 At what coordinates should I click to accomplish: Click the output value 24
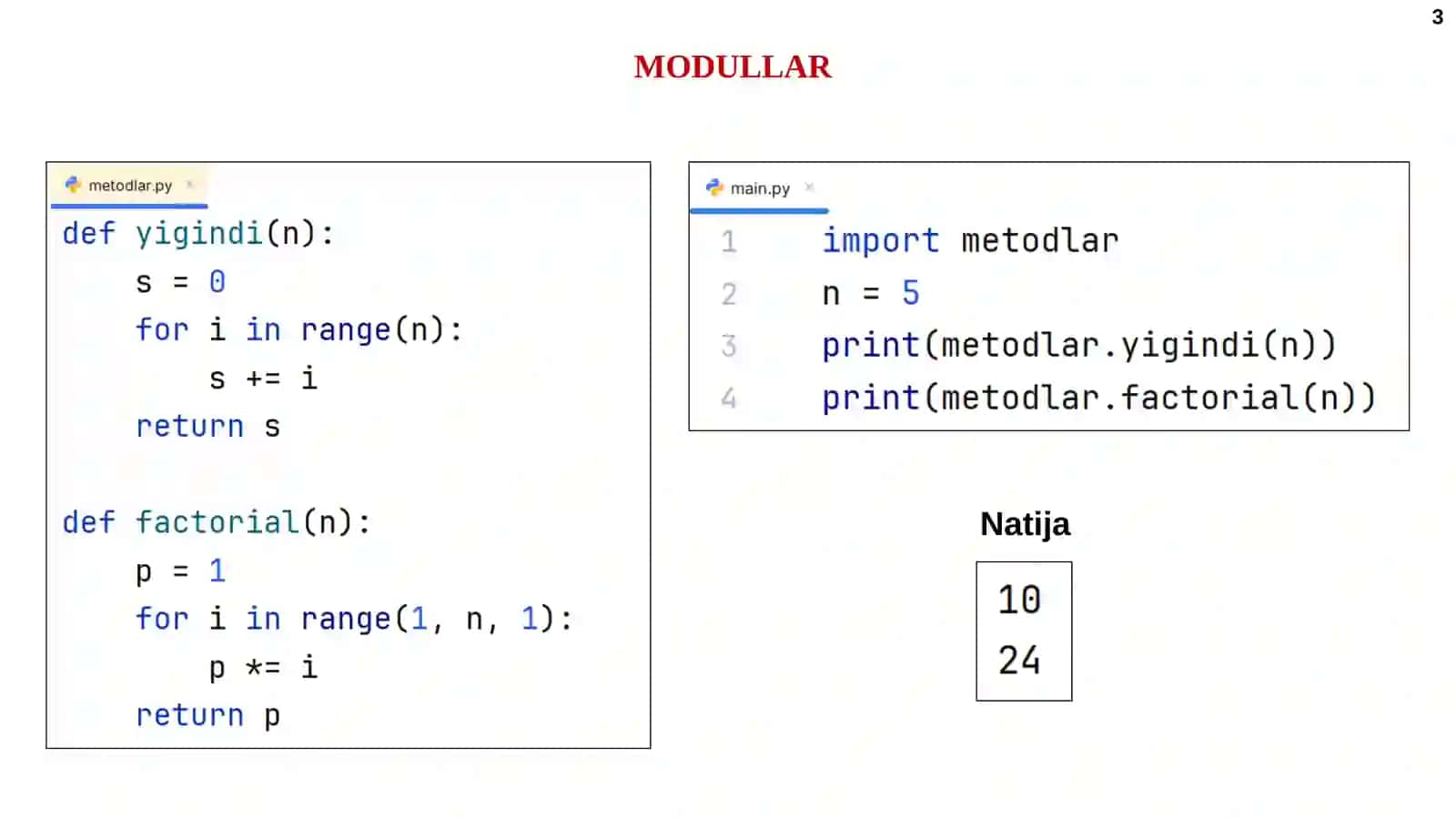[1019, 661]
